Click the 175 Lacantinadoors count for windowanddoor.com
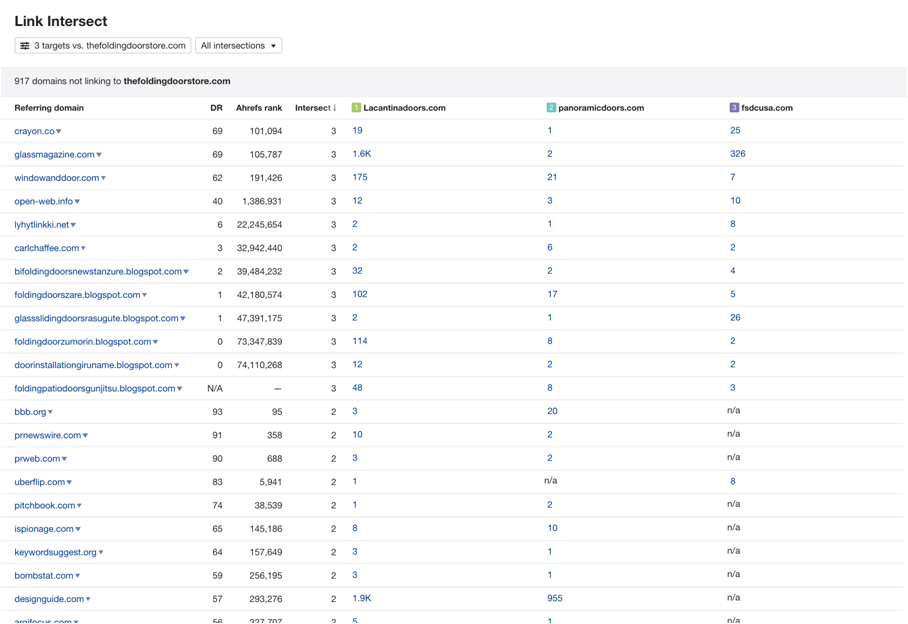This screenshot has width=908, height=624. [x=360, y=177]
